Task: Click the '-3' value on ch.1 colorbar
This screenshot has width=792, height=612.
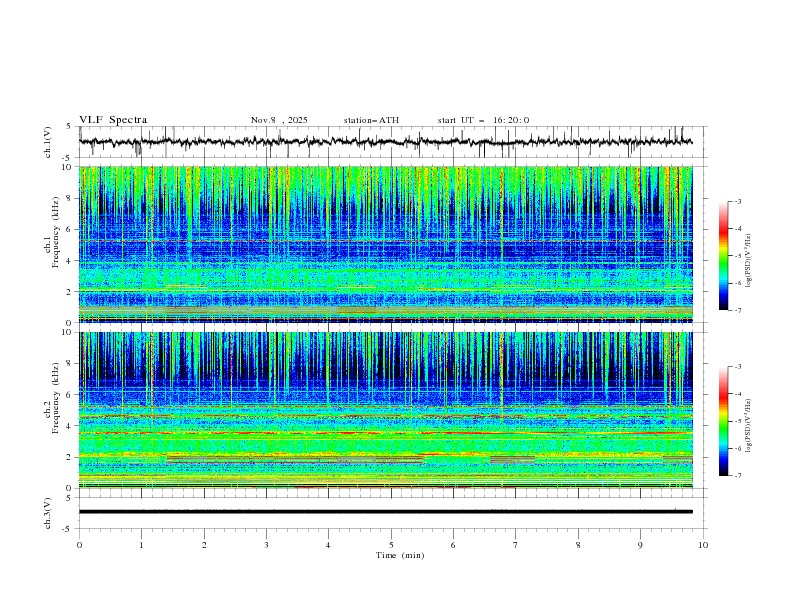Action: point(737,201)
